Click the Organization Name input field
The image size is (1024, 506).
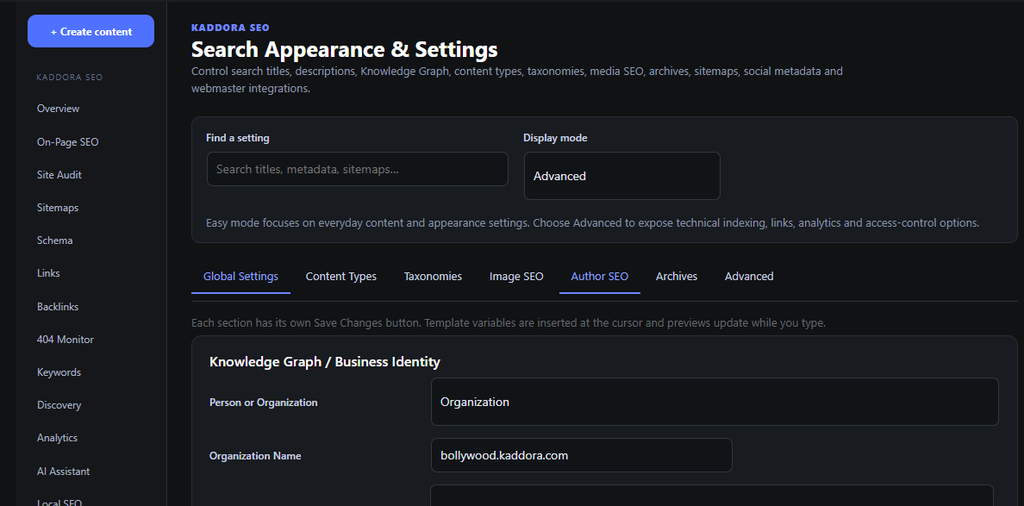pyautogui.click(x=581, y=455)
